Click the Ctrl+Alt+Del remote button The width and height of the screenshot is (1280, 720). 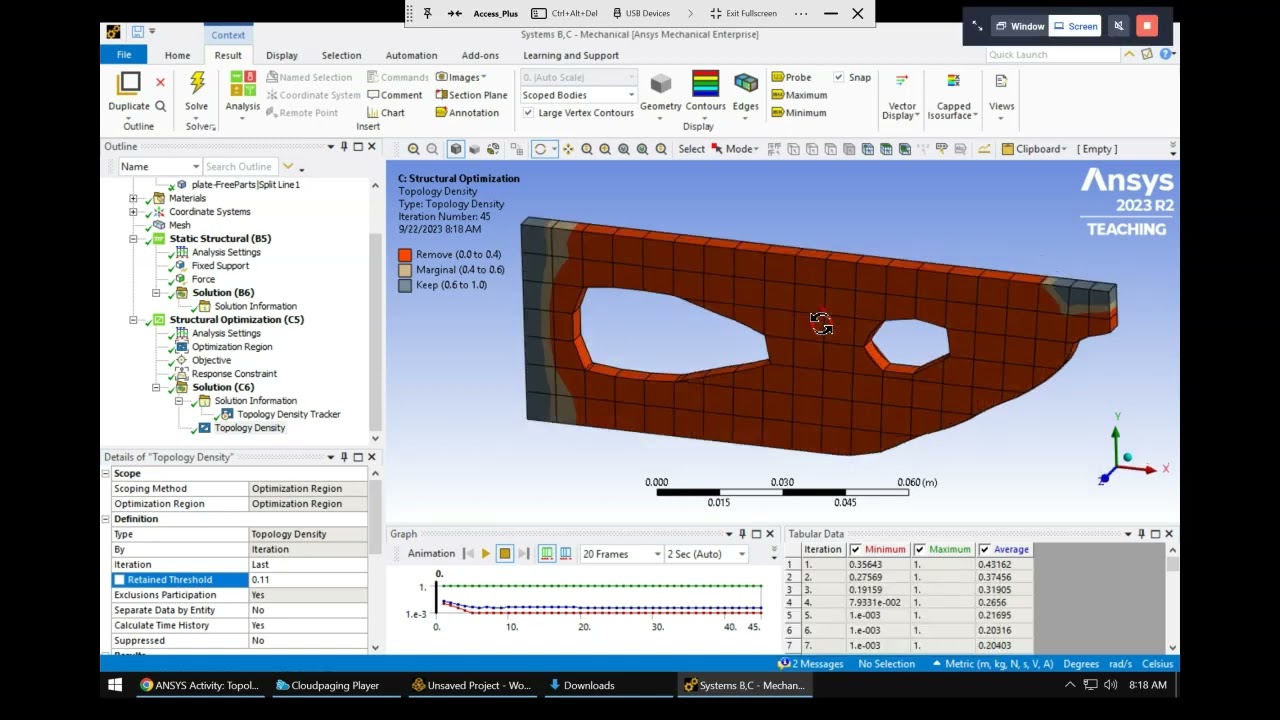tap(566, 14)
